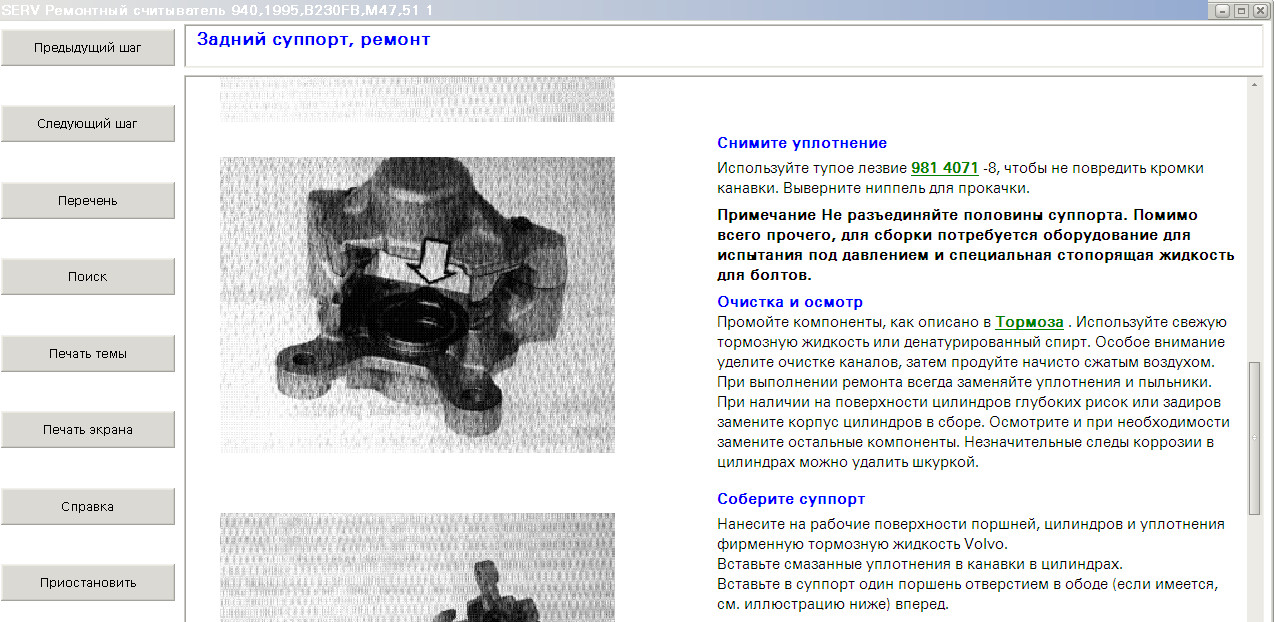
Task: Click the Приостановить button
Action: [88, 582]
